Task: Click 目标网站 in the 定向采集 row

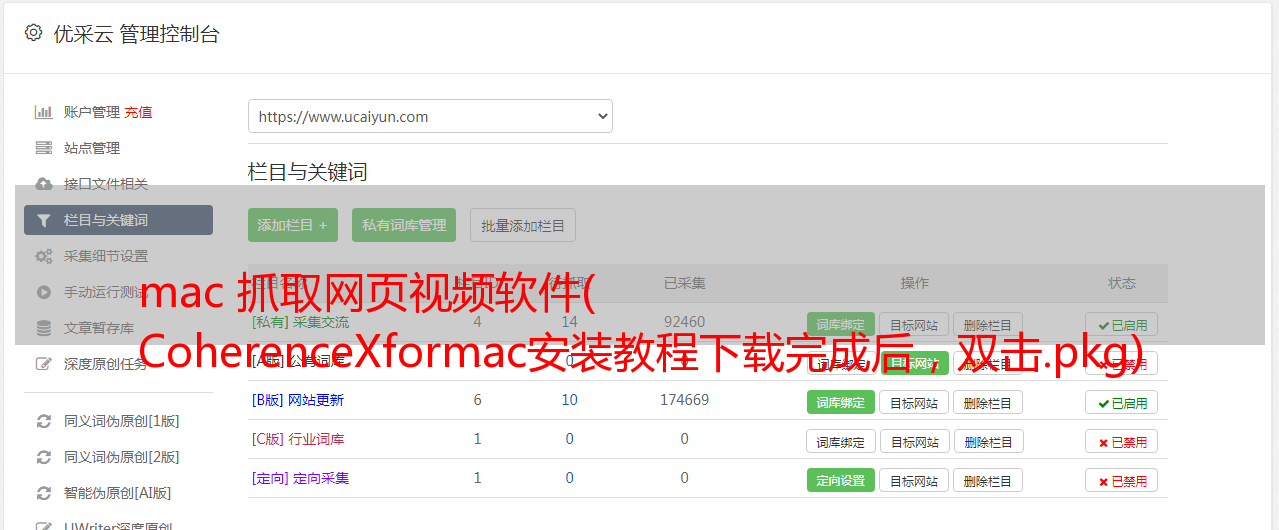Action: (914, 480)
